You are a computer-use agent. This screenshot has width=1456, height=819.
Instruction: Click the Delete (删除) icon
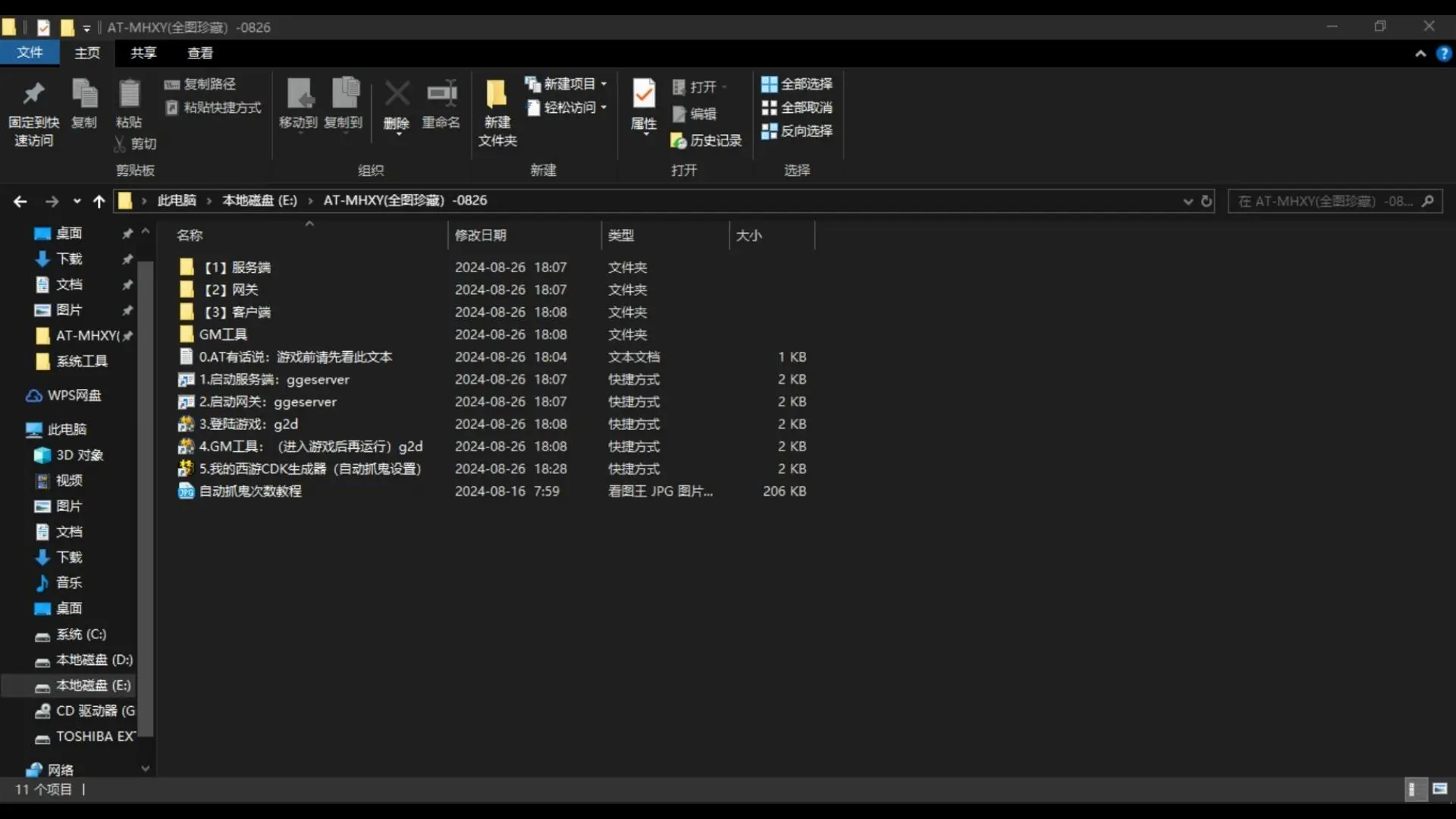tap(397, 94)
